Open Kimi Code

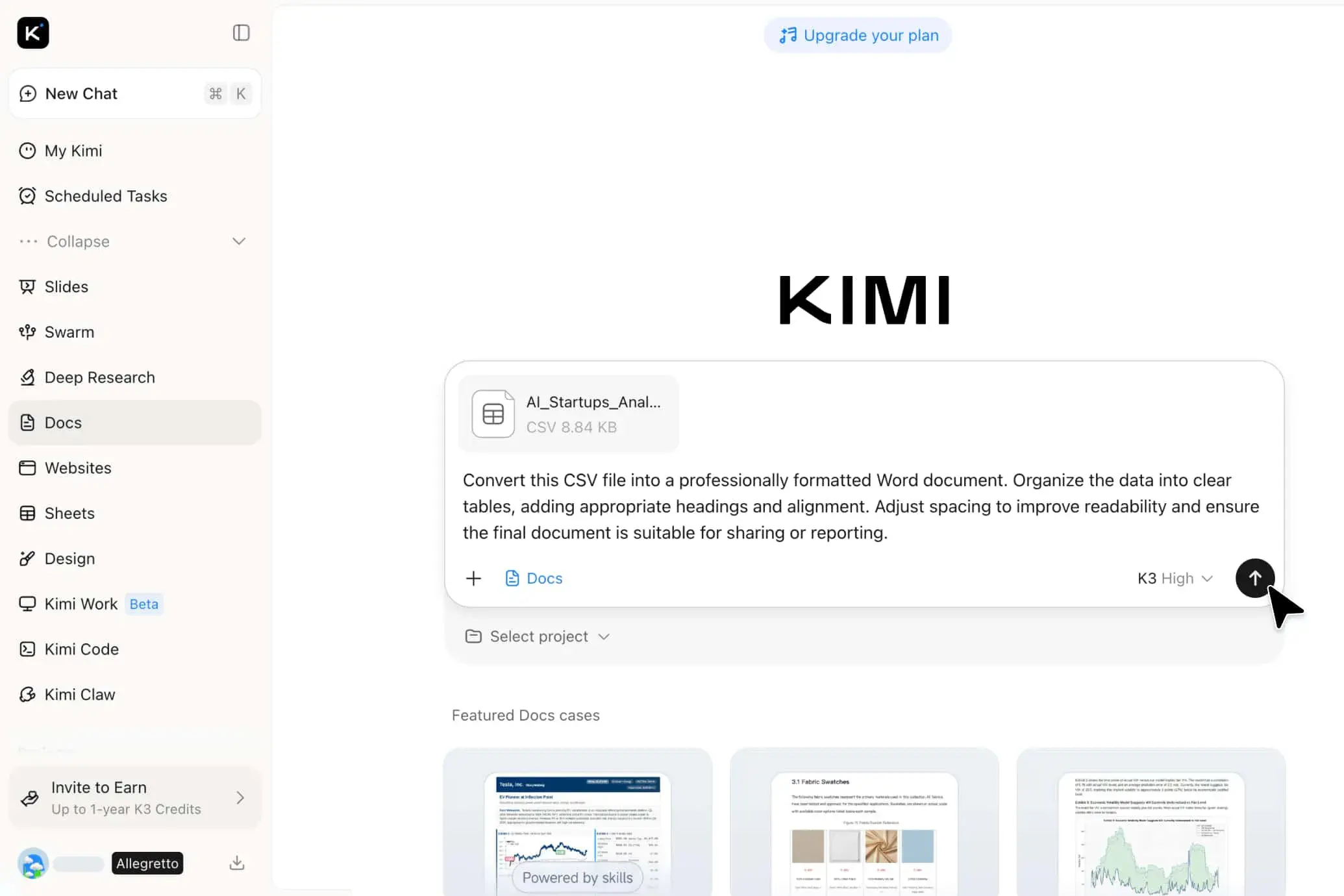point(135,649)
